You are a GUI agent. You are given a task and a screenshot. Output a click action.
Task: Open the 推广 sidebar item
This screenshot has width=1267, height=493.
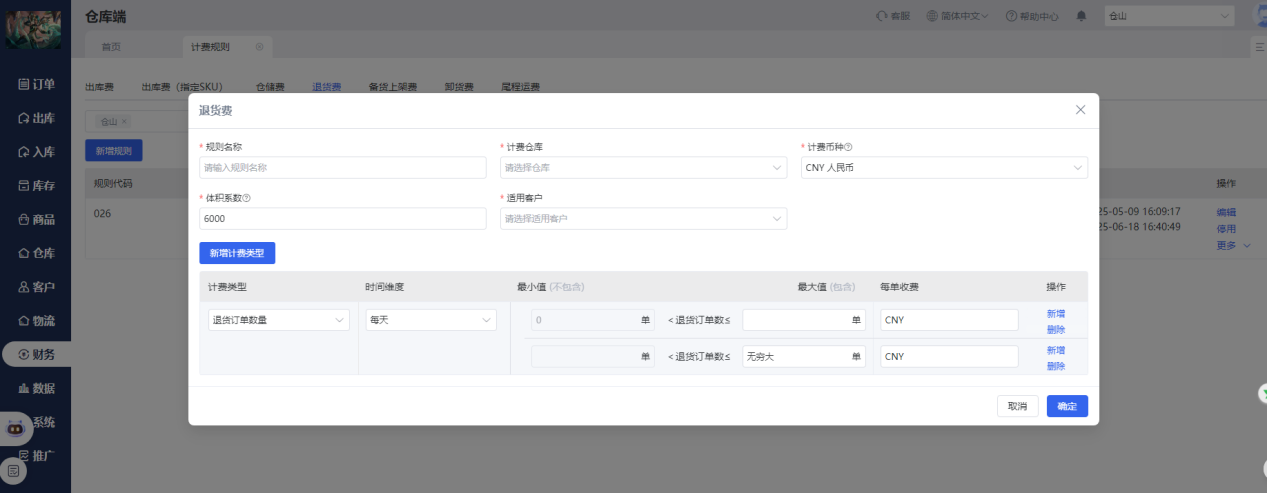(36, 456)
